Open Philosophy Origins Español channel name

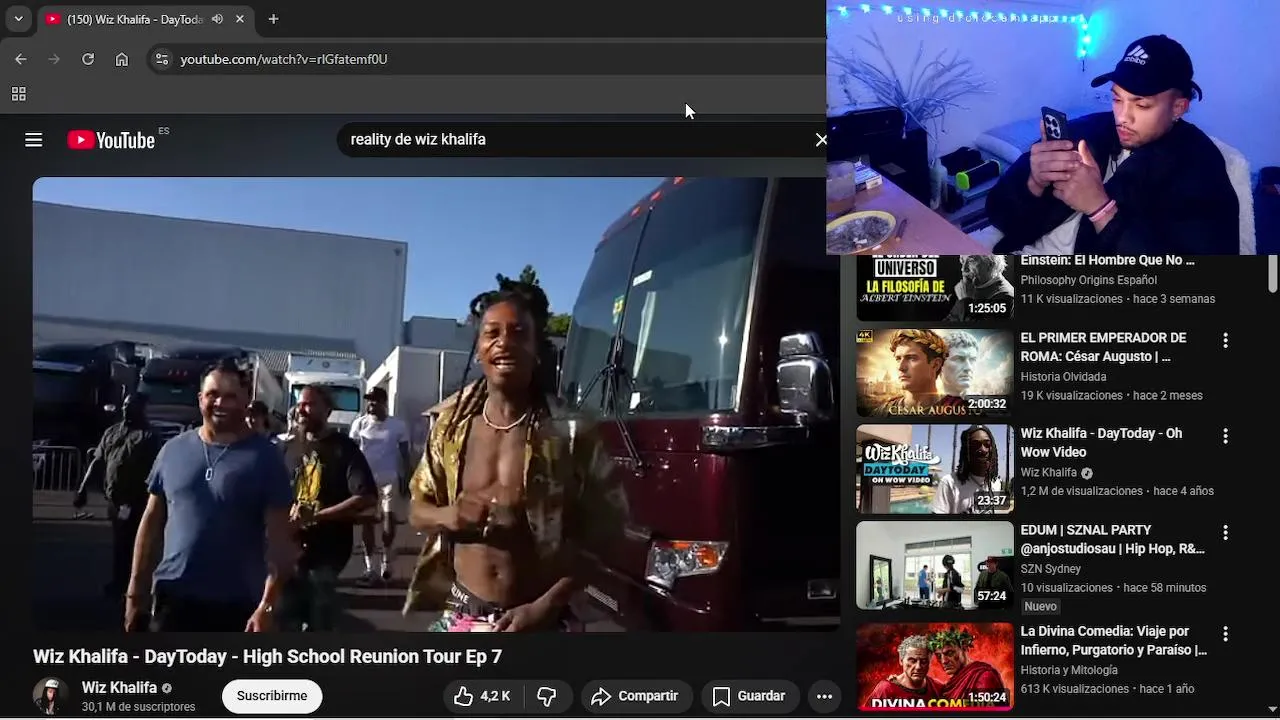point(1088,280)
